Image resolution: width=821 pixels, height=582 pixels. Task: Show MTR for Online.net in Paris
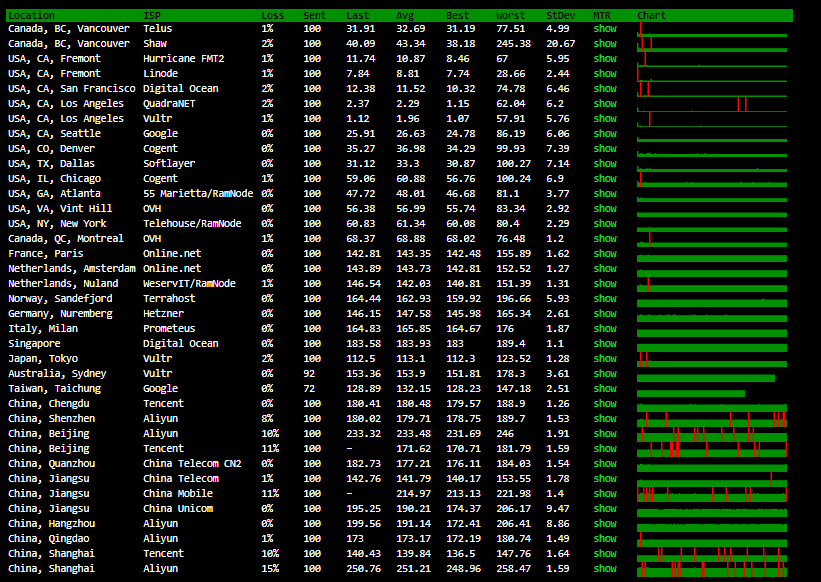pos(605,254)
